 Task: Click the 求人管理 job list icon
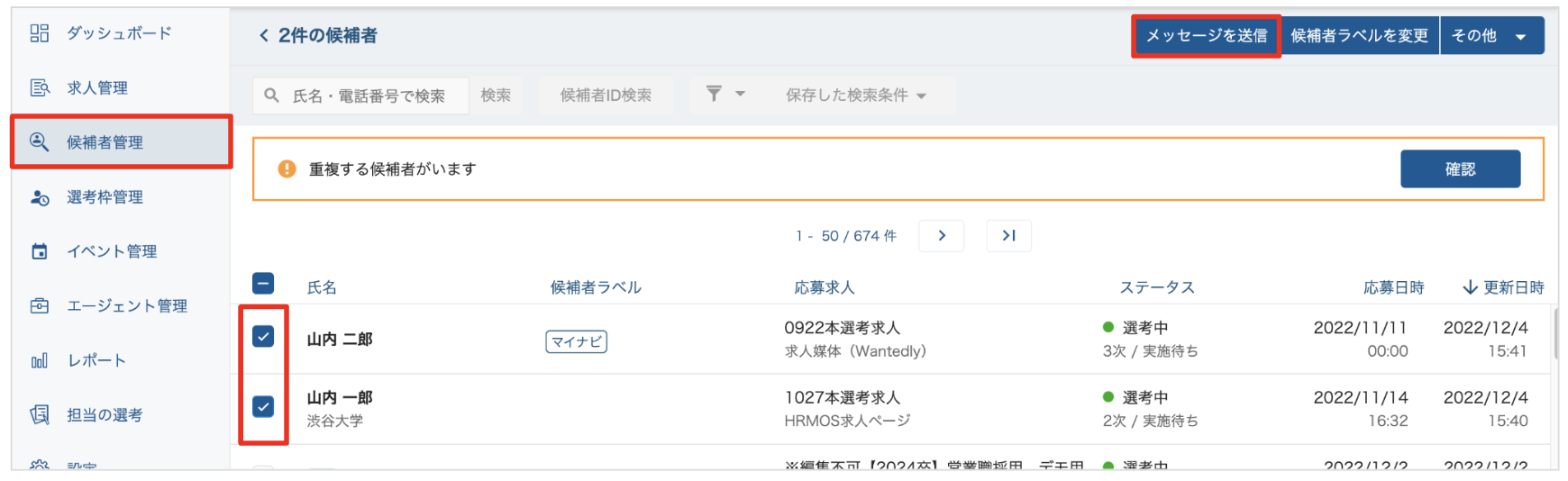[x=40, y=87]
